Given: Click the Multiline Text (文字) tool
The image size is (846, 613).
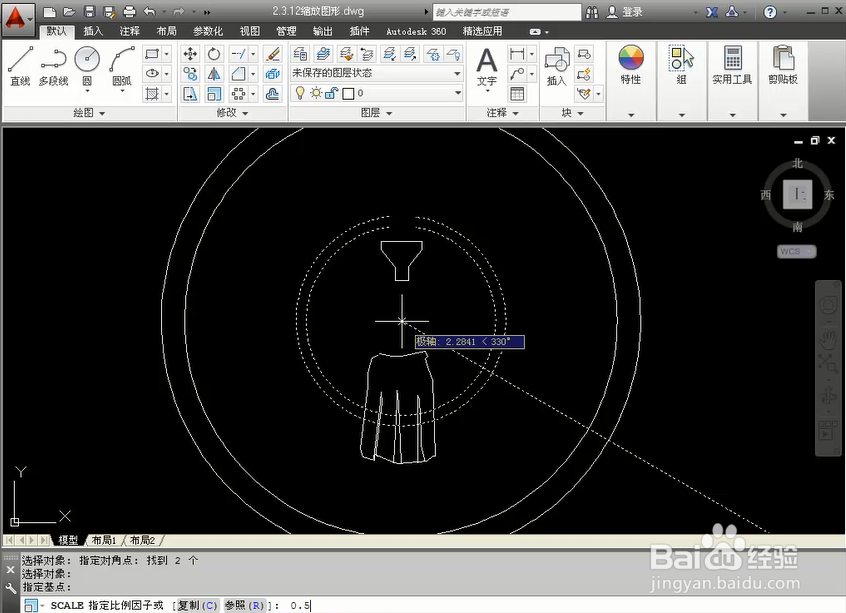Looking at the screenshot, I should (487, 67).
